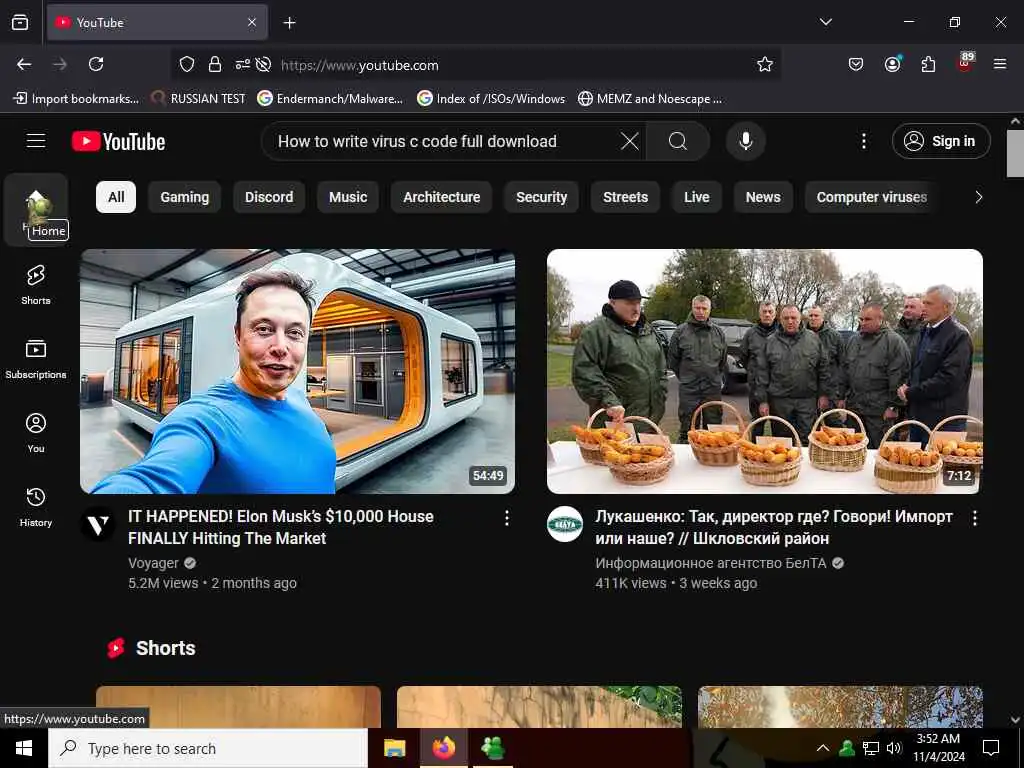Image resolution: width=1024 pixels, height=768 pixels.
Task: Open more actions for Elon Musk house video
Action: point(507,519)
